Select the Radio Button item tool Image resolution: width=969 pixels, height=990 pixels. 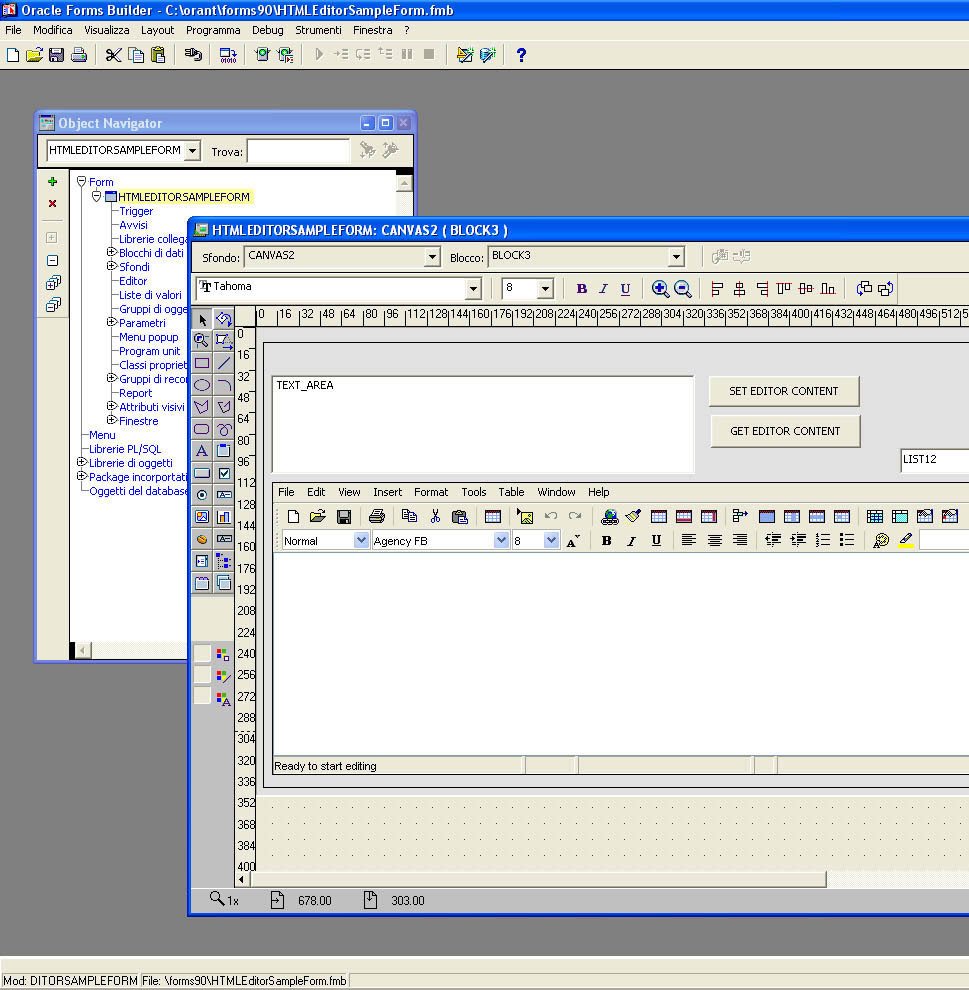click(201, 495)
